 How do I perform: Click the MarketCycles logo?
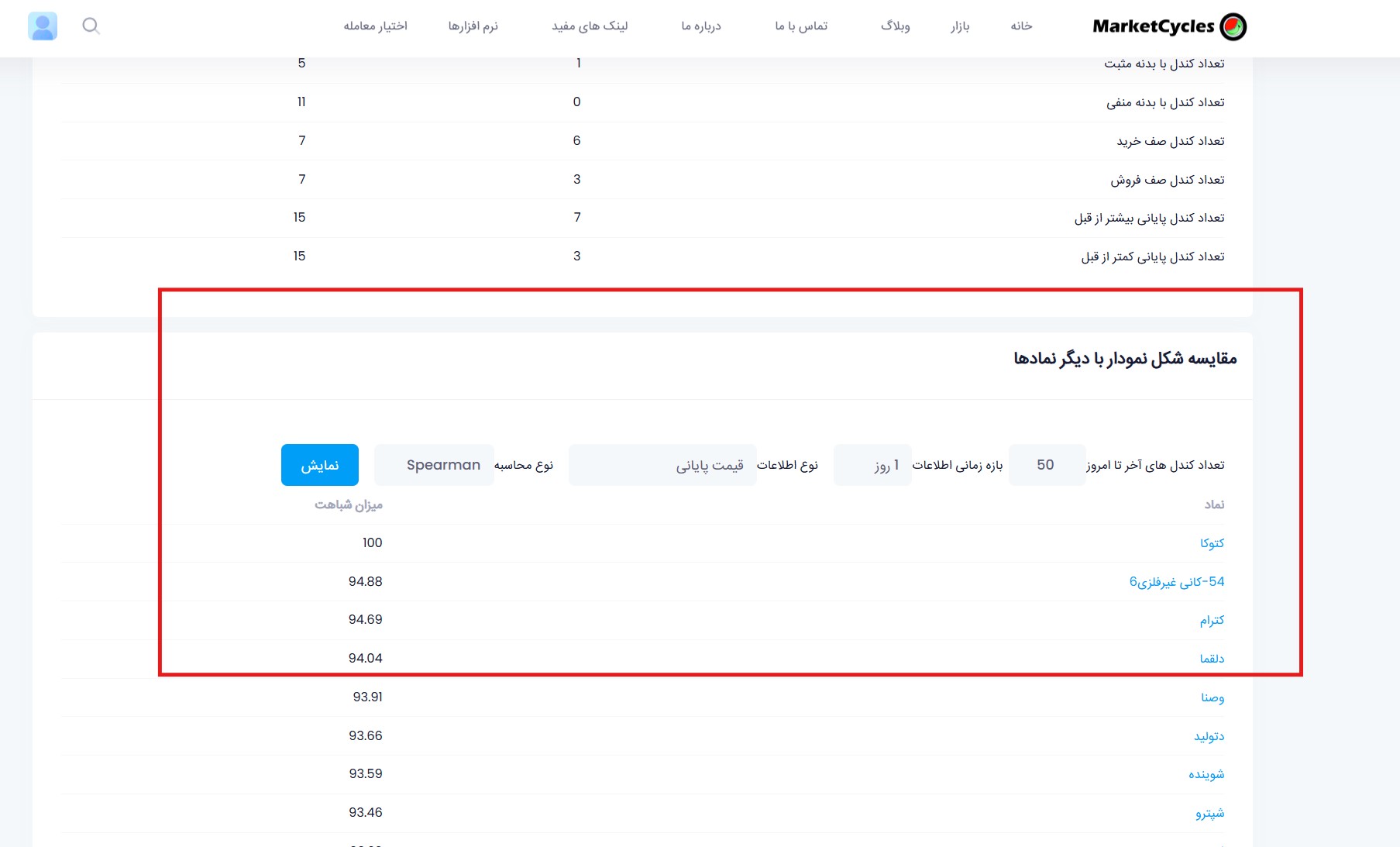pos(1169,26)
